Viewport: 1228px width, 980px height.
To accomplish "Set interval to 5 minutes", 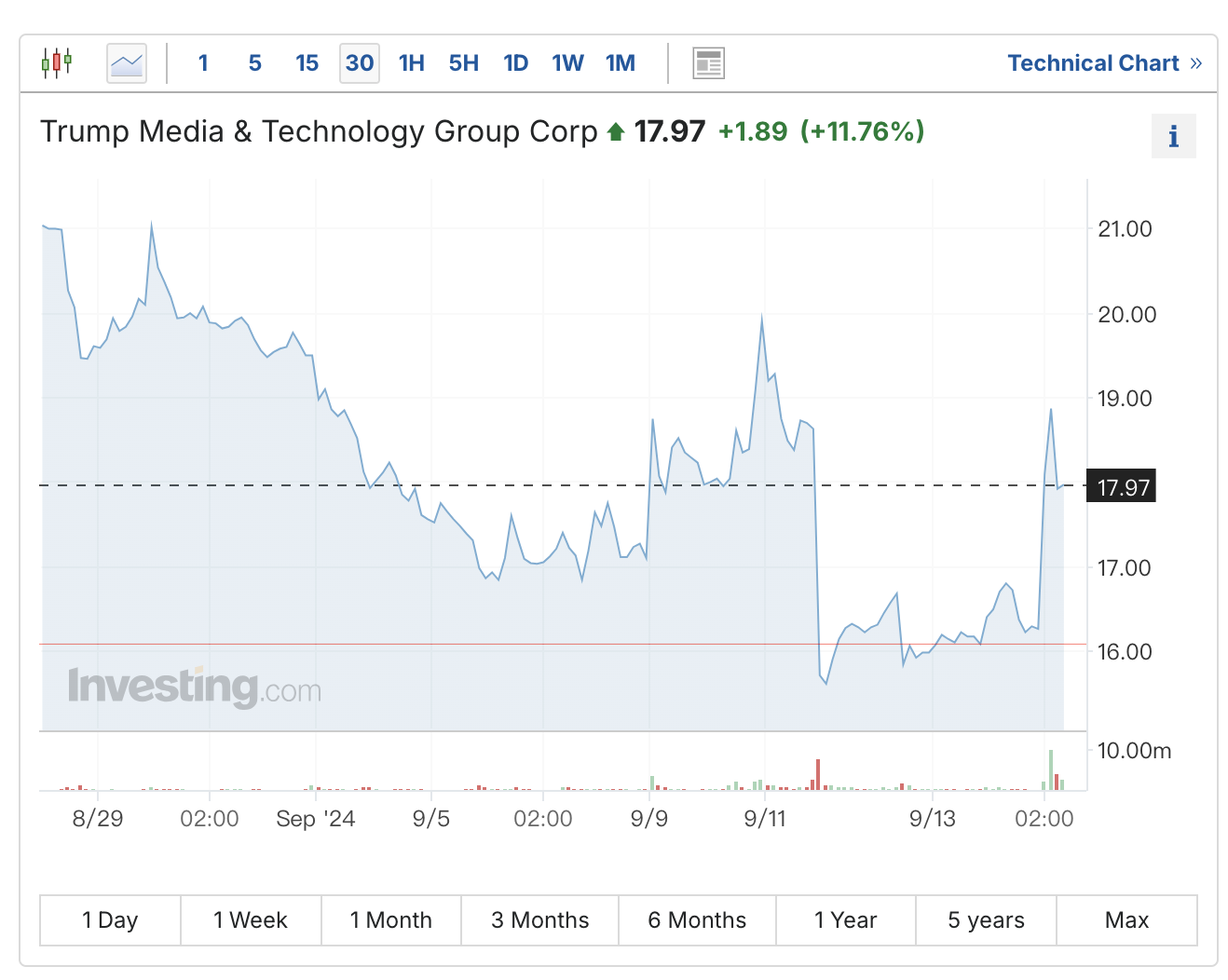I will pos(255,63).
